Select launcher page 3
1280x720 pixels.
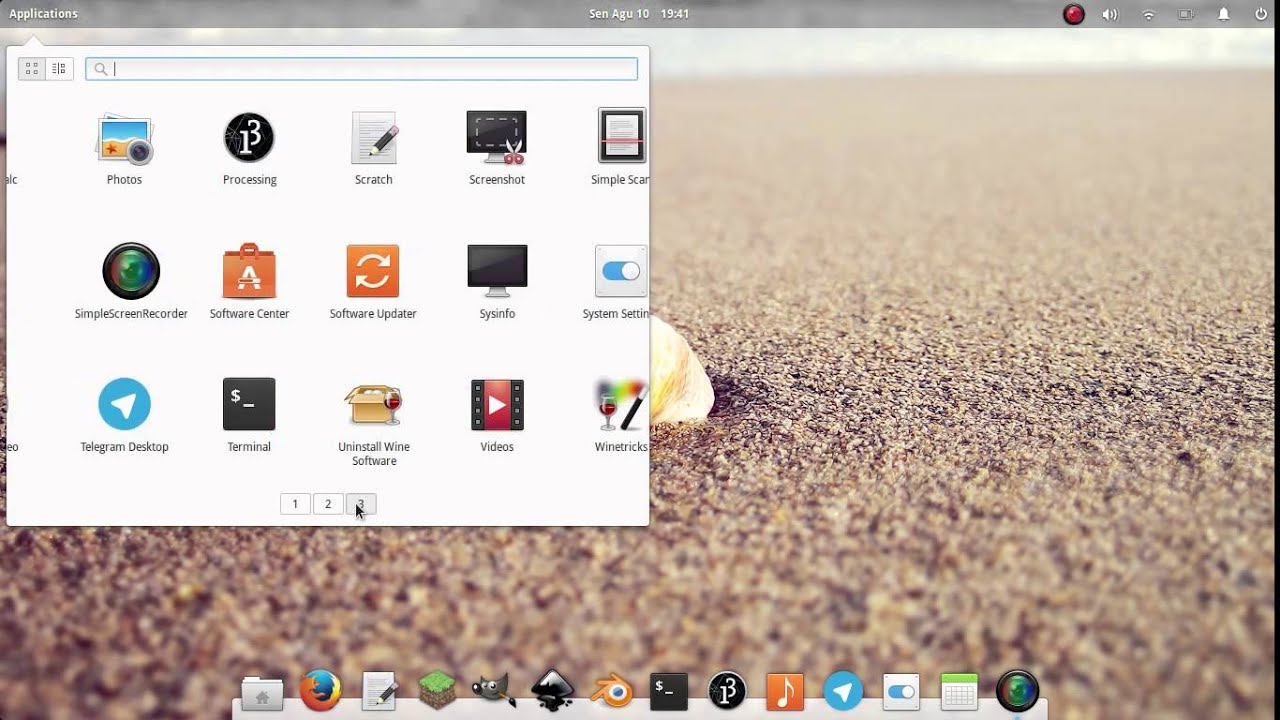tap(360, 504)
